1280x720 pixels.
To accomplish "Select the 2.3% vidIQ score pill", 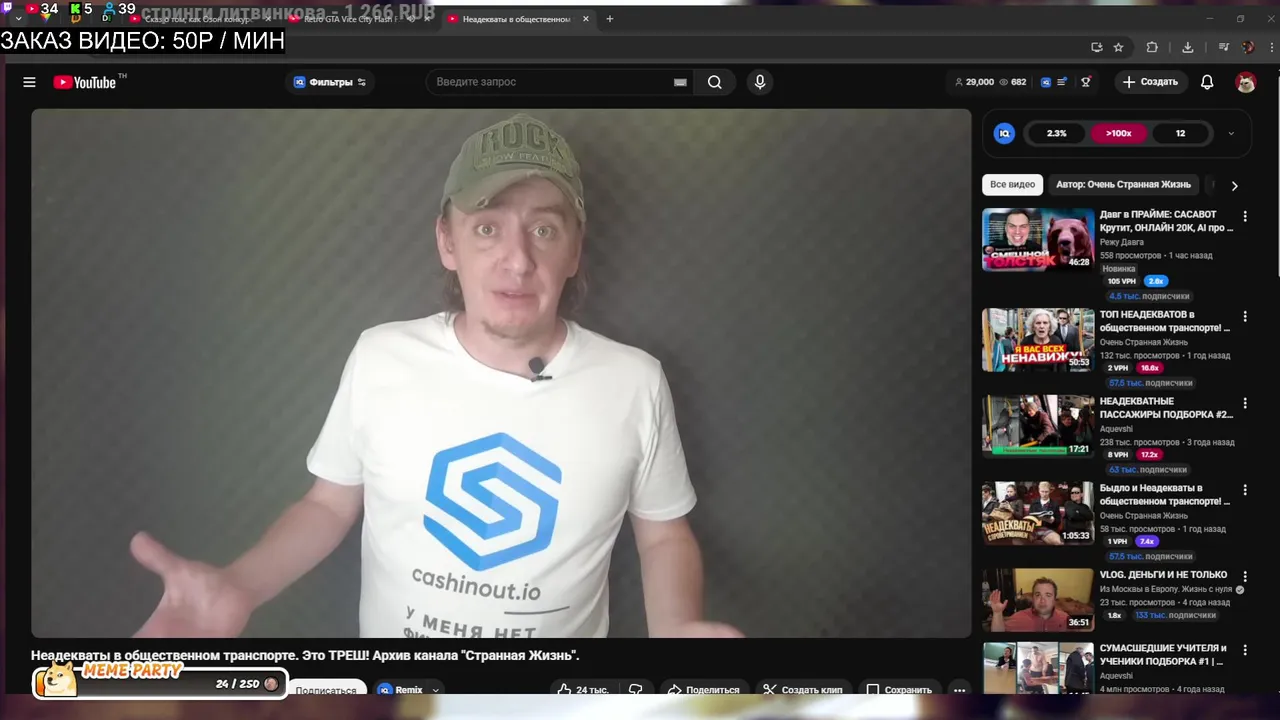I will [1056, 133].
